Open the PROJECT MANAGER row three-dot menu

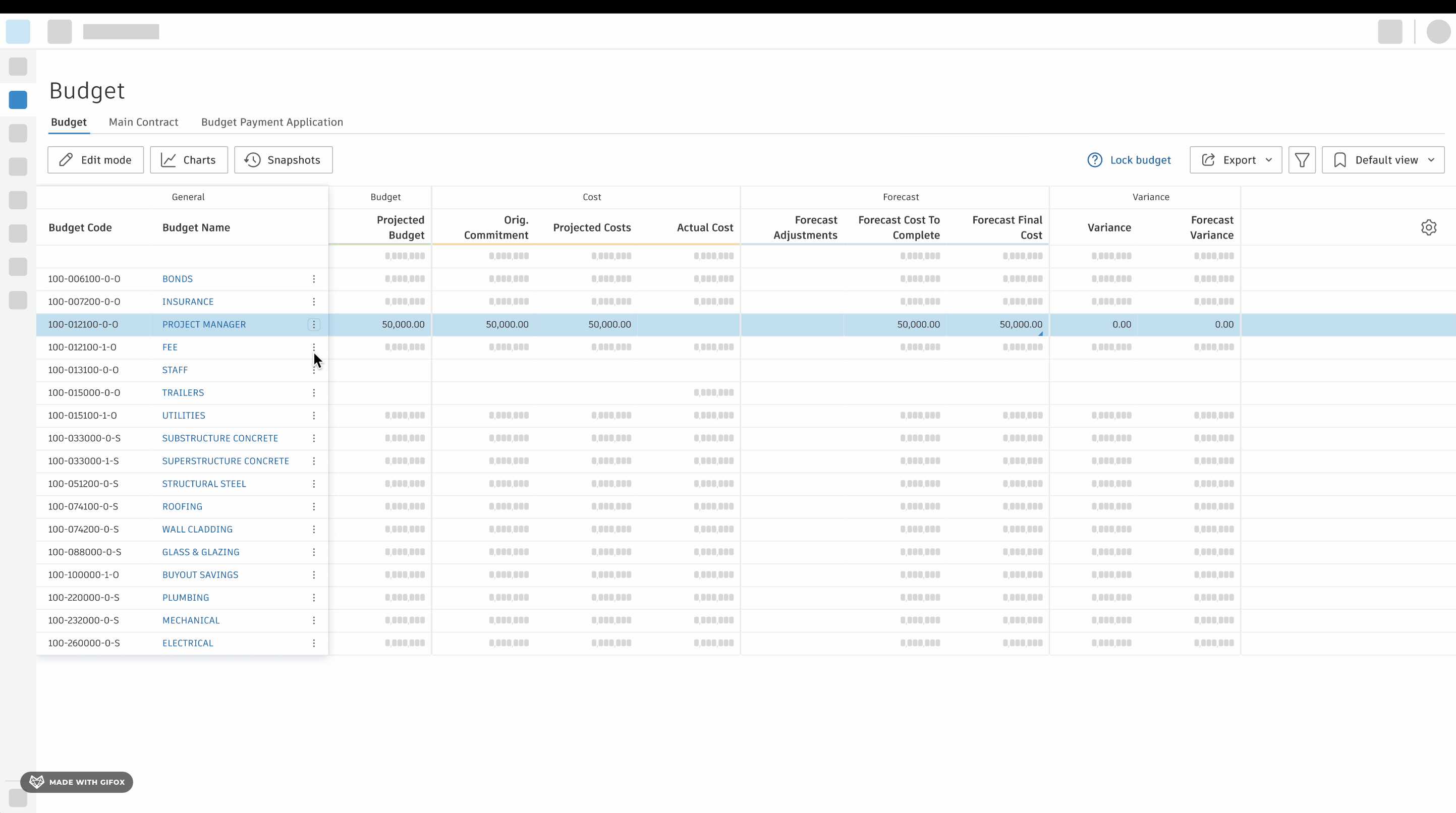coord(314,325)
